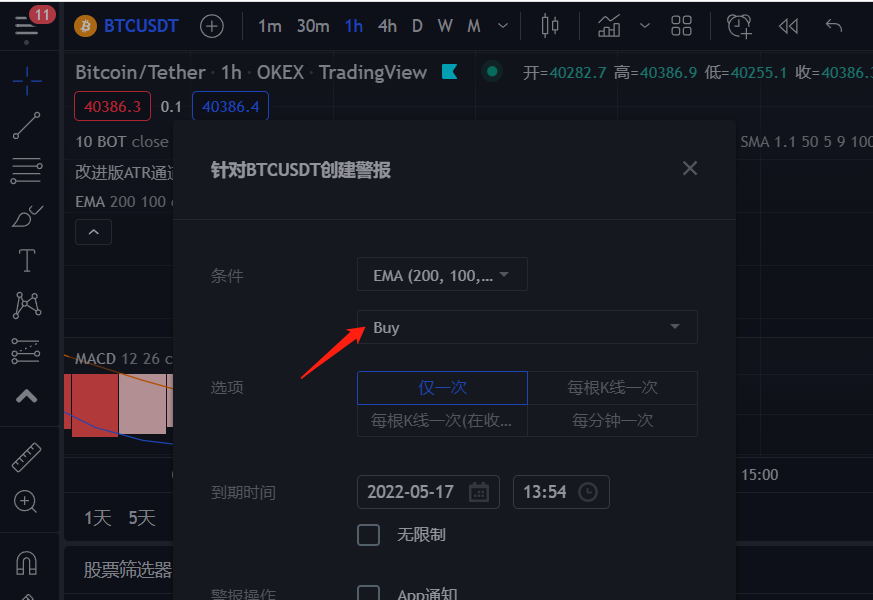Click the blue buy price 40386.4
873x600 pixels.
pyautogui.click(x=230, y=106)
